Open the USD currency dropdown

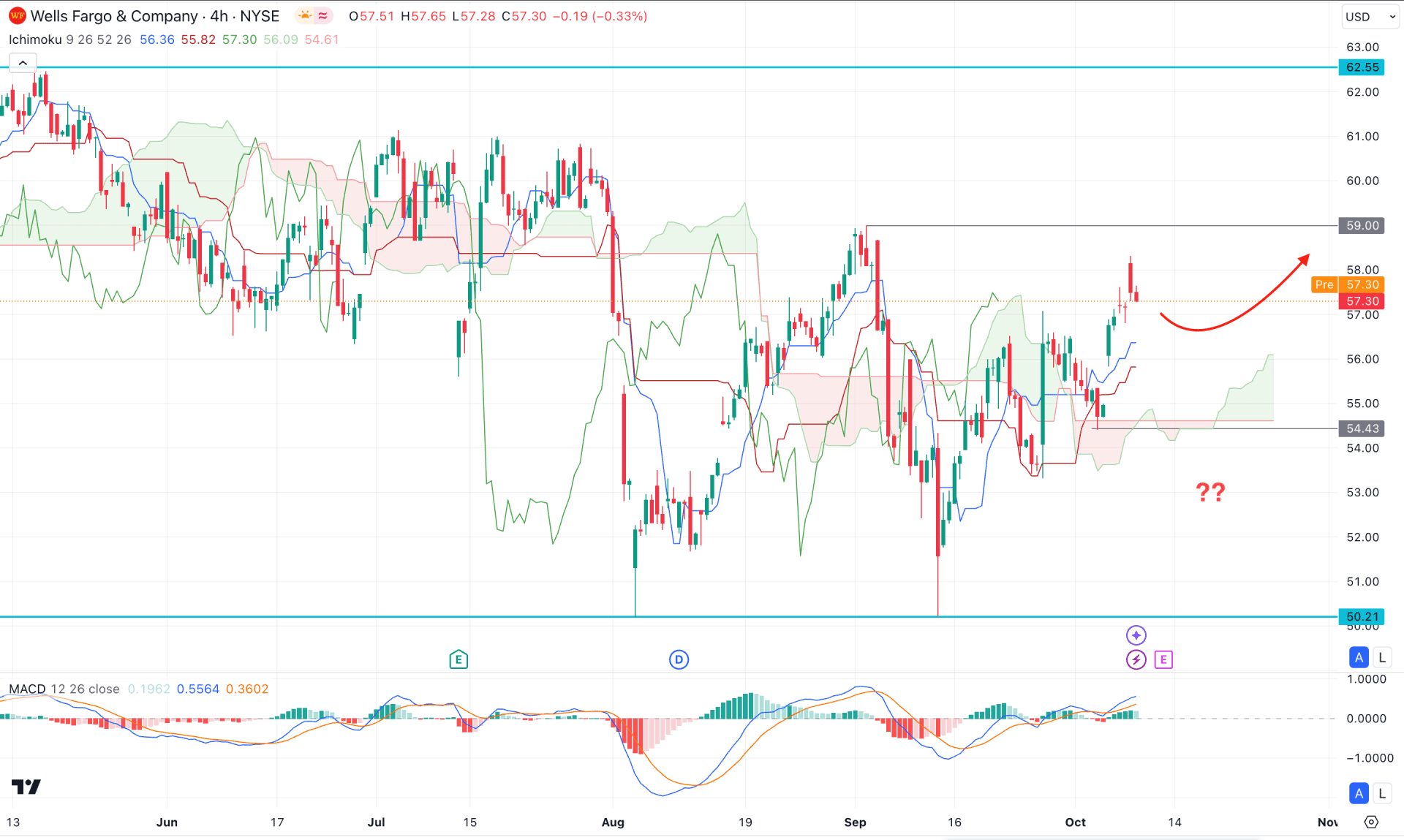point(1370,16)
